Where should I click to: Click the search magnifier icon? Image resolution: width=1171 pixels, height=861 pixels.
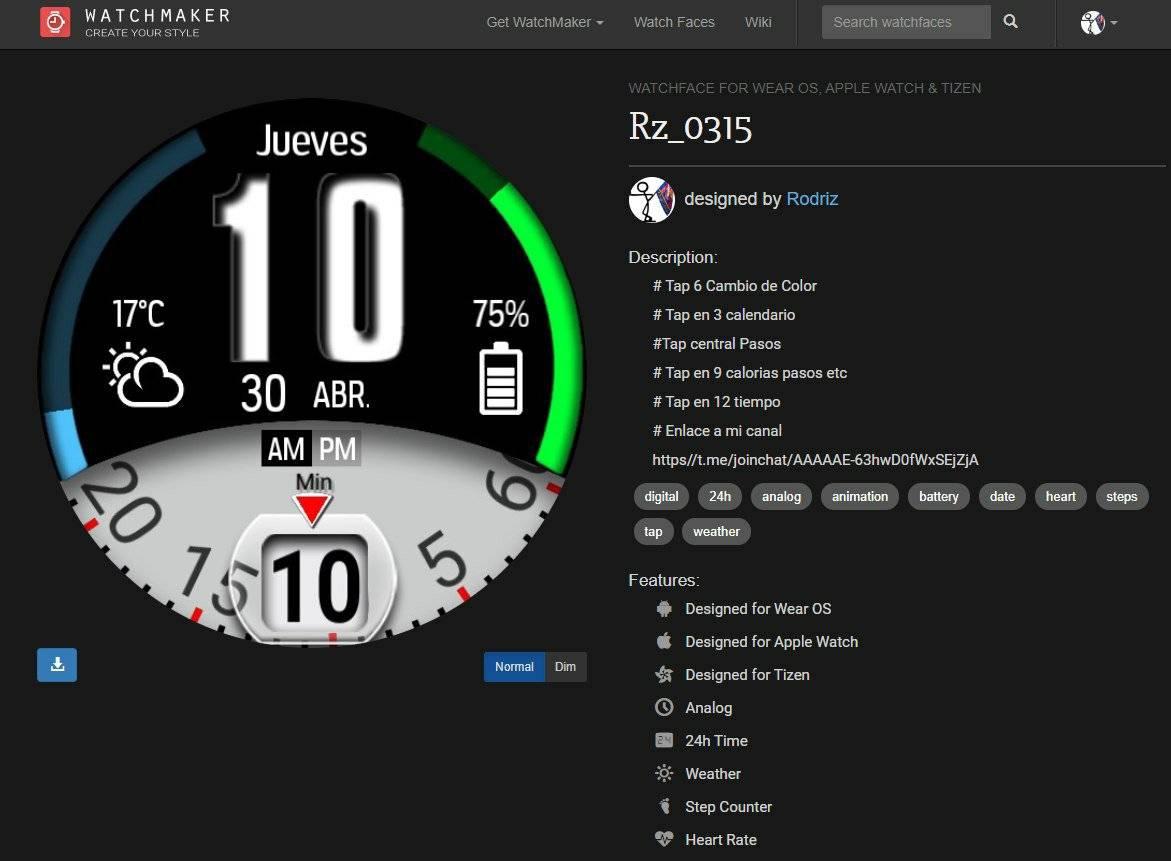(1010, 22)
